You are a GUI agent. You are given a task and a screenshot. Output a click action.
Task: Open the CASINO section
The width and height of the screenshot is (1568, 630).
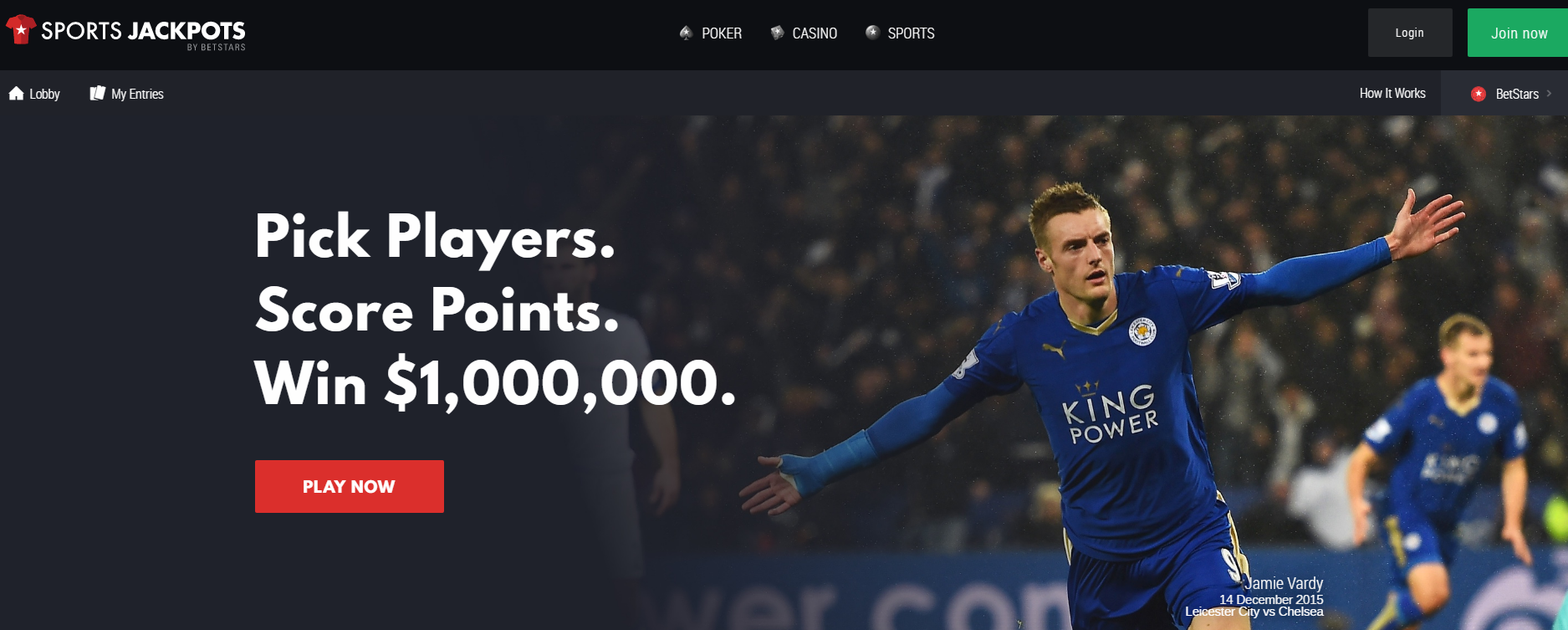click(815, 33)
